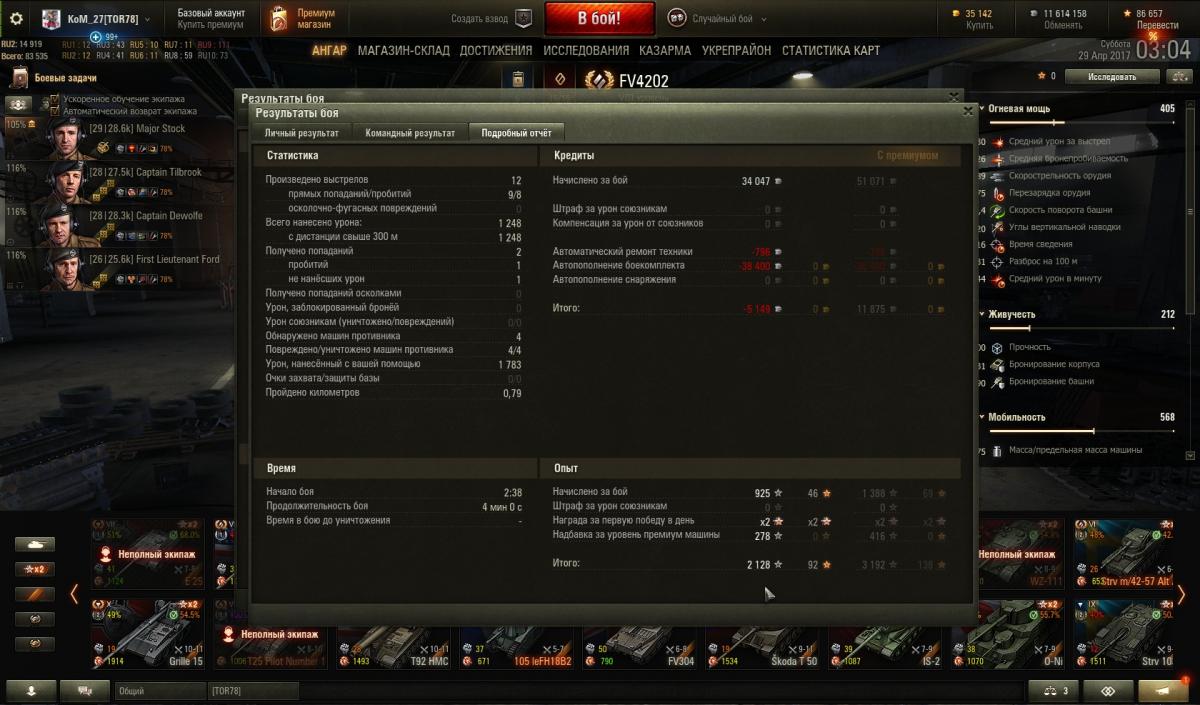Switch to the Personal result tab
This screenshot has width=1200, height=705.
coord(301,132)
